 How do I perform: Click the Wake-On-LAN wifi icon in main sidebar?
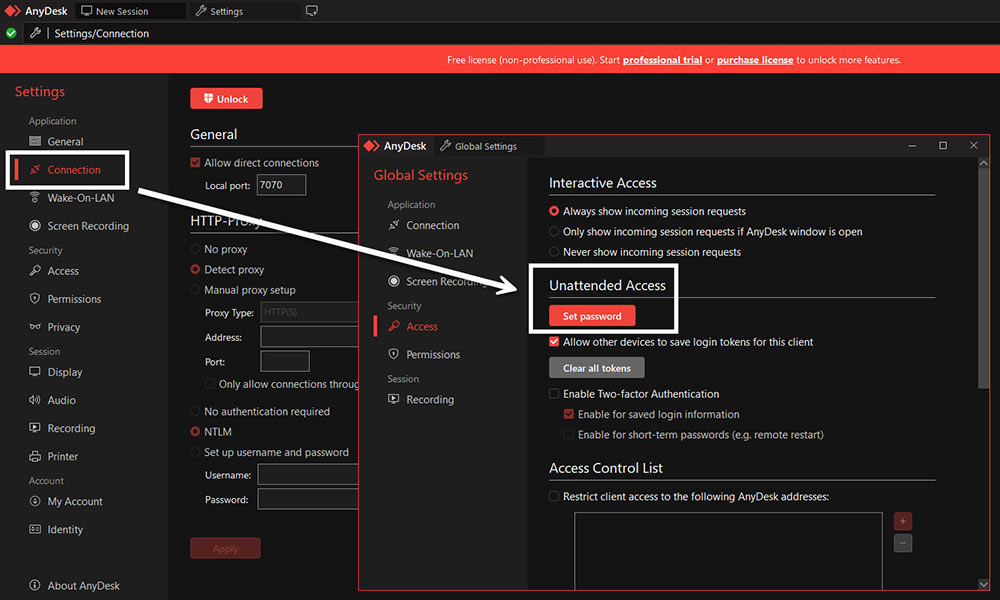click(x=35, y=197)
